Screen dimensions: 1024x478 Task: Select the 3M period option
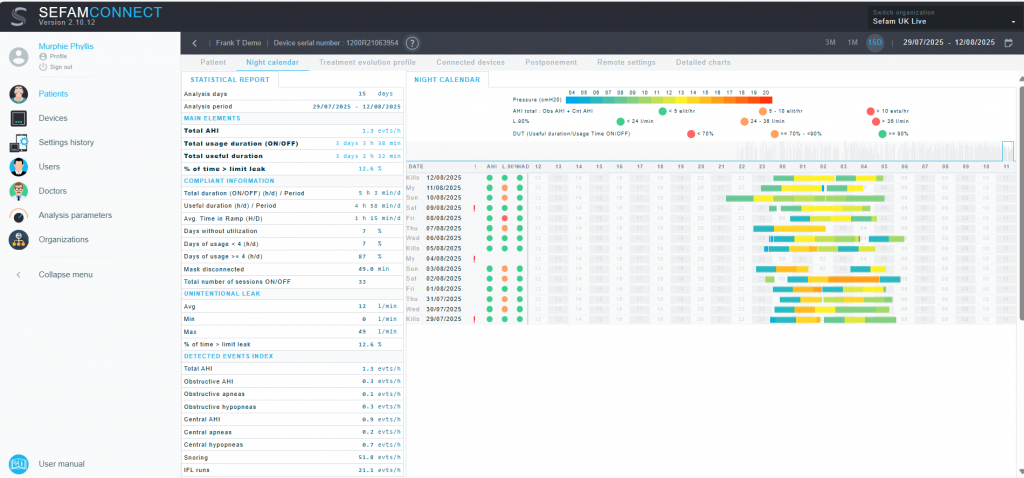coord(830,43)
